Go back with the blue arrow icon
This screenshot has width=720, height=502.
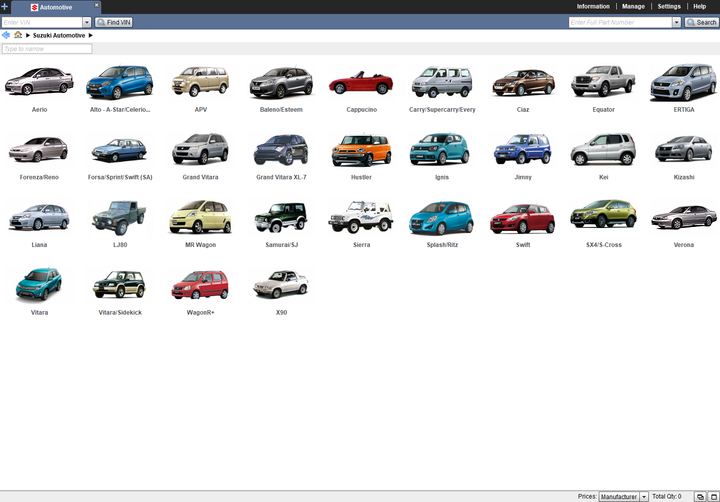pyautogui.click(x=6, y=35)
